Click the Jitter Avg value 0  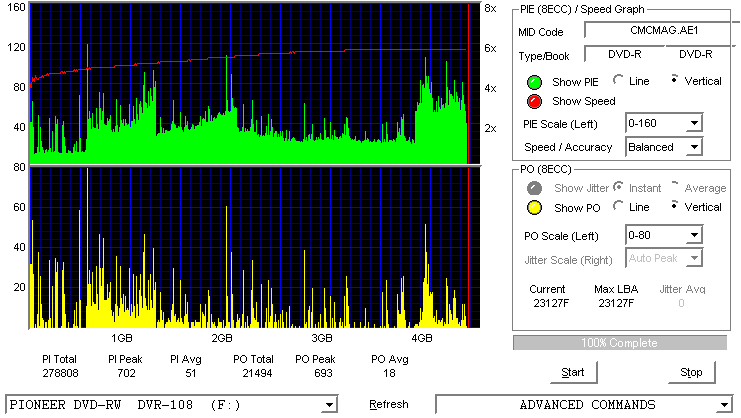click(x=681, y=303)
